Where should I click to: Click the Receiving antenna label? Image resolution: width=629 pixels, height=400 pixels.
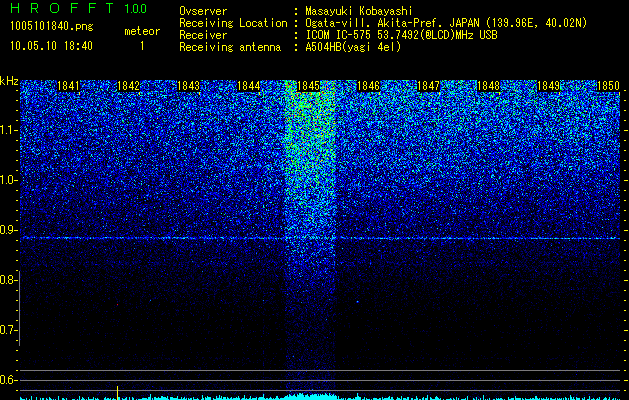230,47
